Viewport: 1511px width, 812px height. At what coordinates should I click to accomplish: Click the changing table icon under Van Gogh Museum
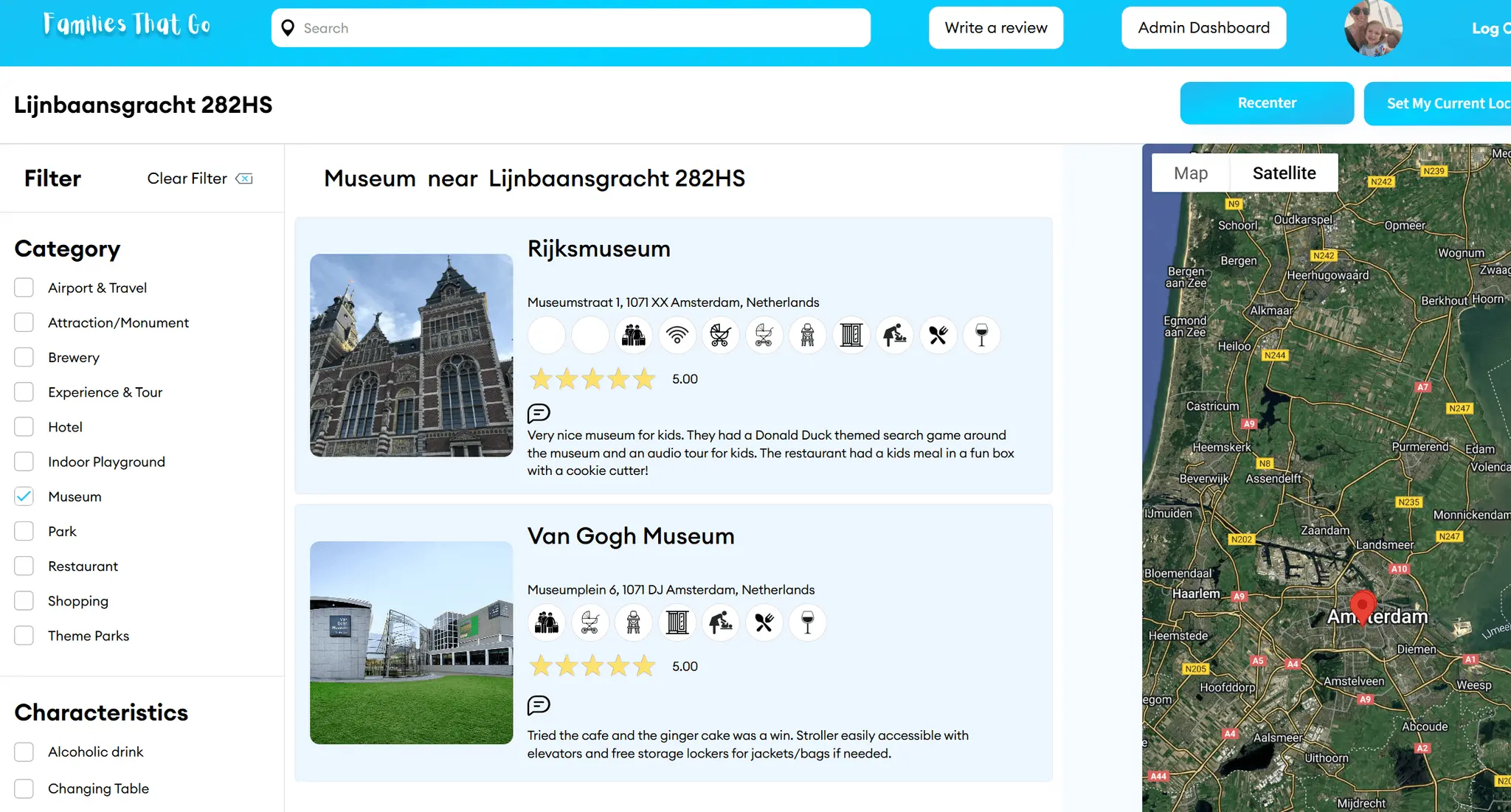(721, 623)
